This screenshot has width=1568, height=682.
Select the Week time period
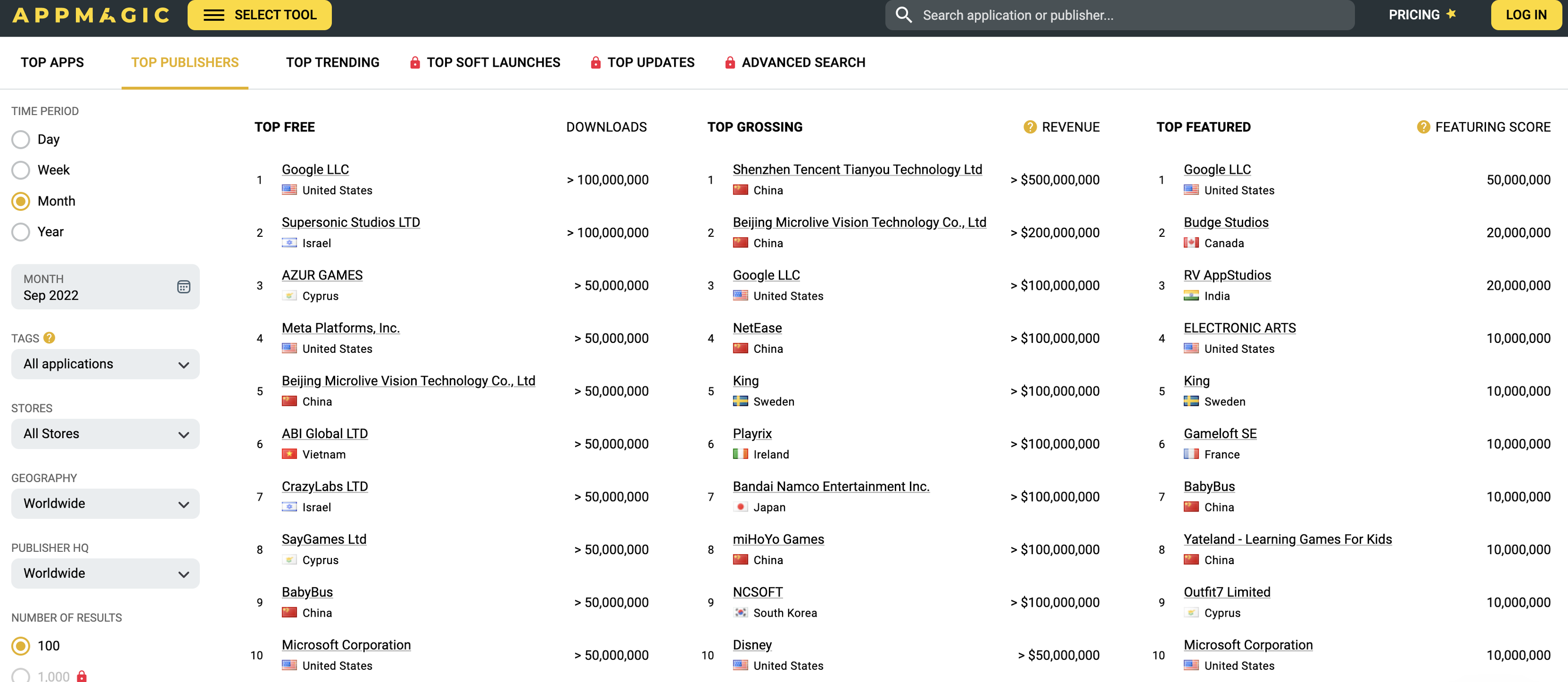tap(21, 170)
